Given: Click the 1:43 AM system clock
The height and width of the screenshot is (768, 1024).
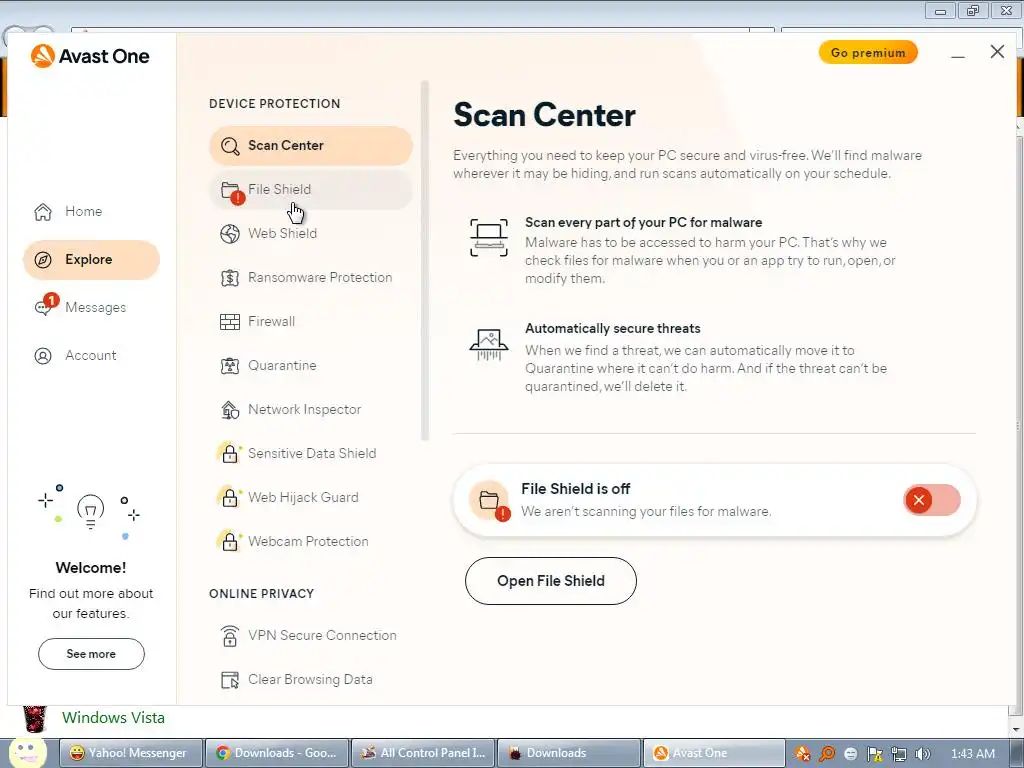Looking at the screenshot, I should click(x=973, y=754).
